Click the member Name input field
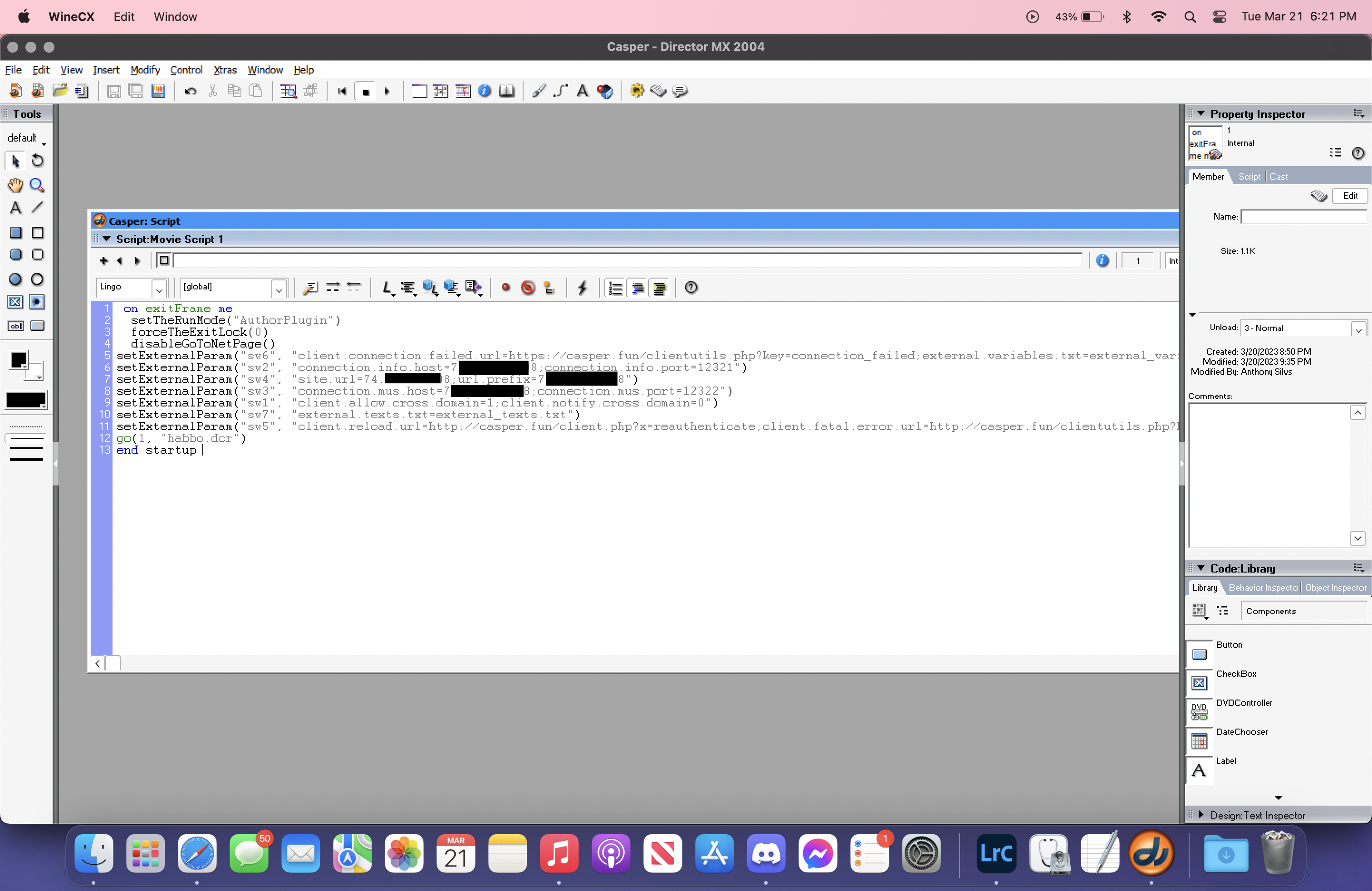This screenshot has height=891, width=1372. pos(1303,217)
